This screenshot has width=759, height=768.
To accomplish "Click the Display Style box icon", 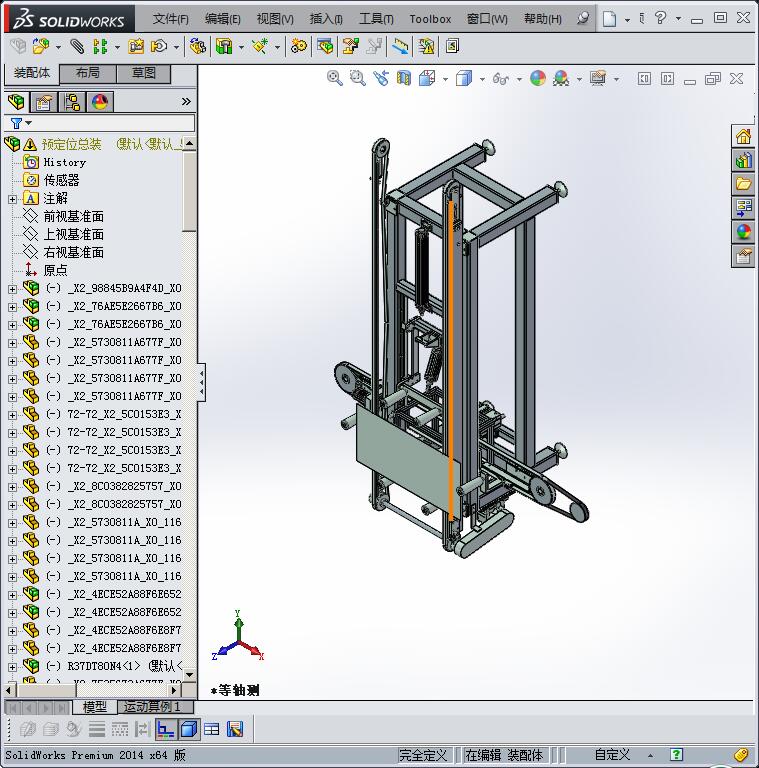I will pos(464,78).
